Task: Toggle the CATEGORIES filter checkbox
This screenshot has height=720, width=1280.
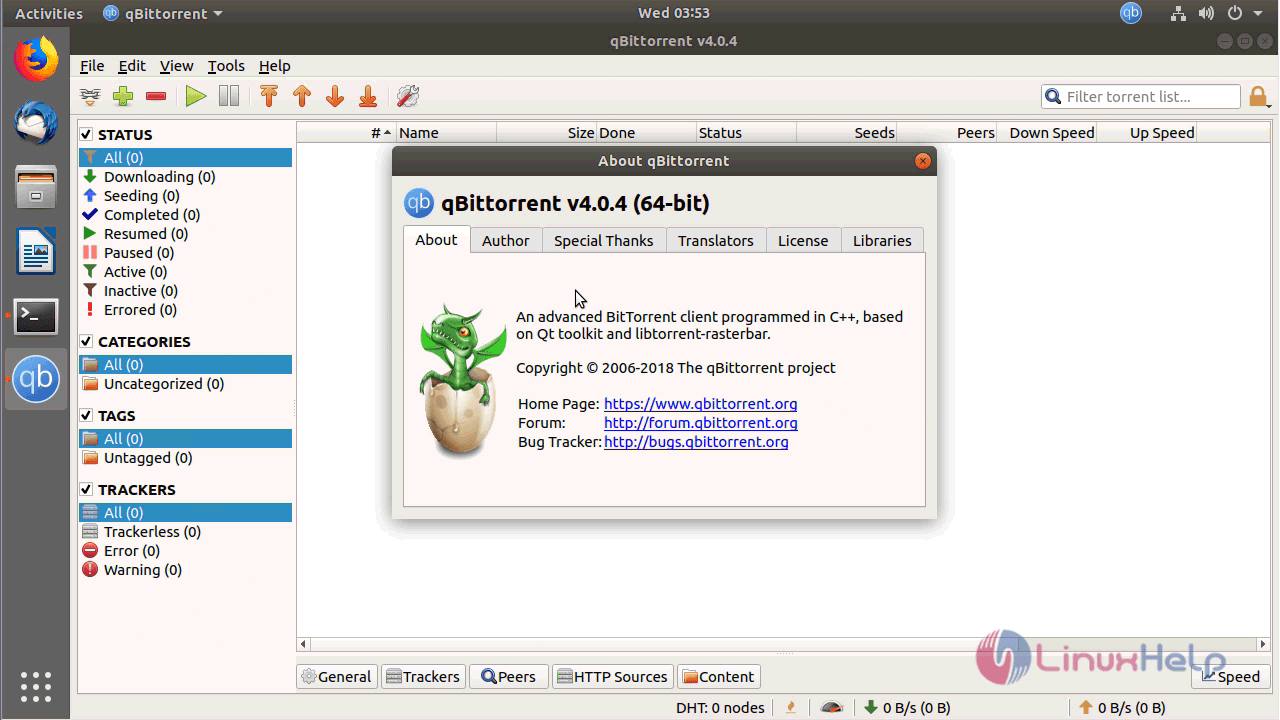Action: [86, 341]
